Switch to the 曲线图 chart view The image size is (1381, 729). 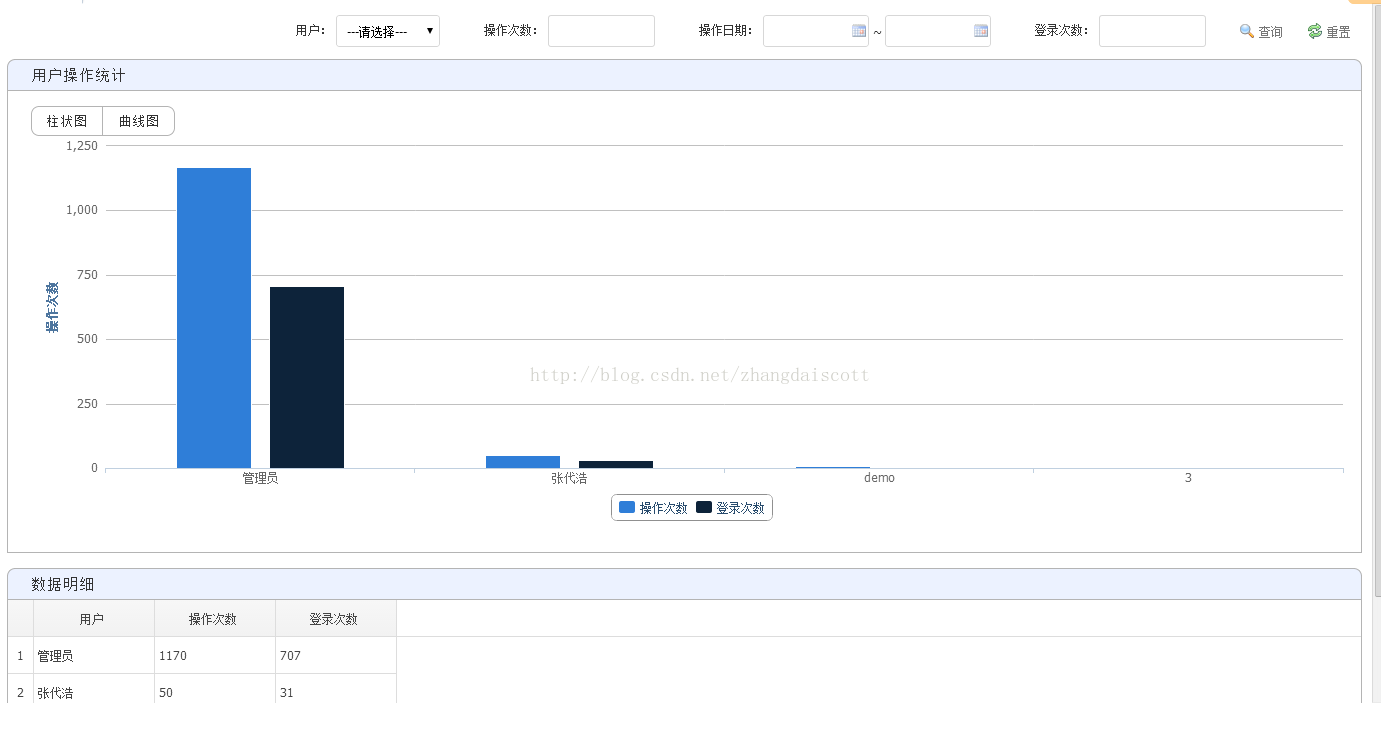tap(139, 121)
